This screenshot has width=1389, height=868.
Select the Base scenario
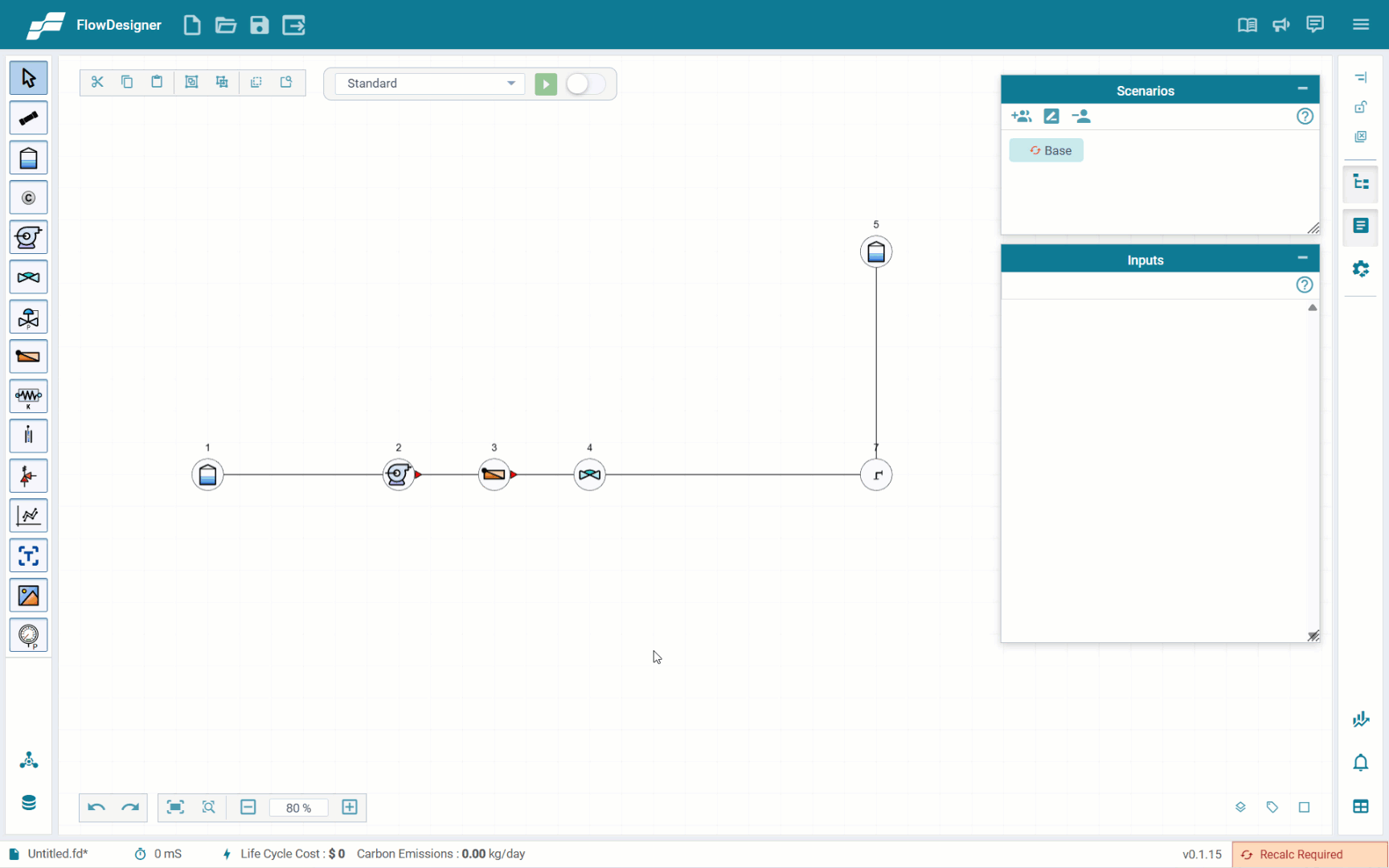click(x=1047, y=150)
